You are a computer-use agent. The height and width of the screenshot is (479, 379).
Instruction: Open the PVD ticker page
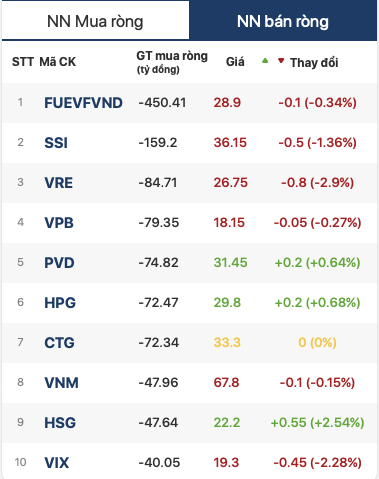pyautogui.click(x=59, y=263)
